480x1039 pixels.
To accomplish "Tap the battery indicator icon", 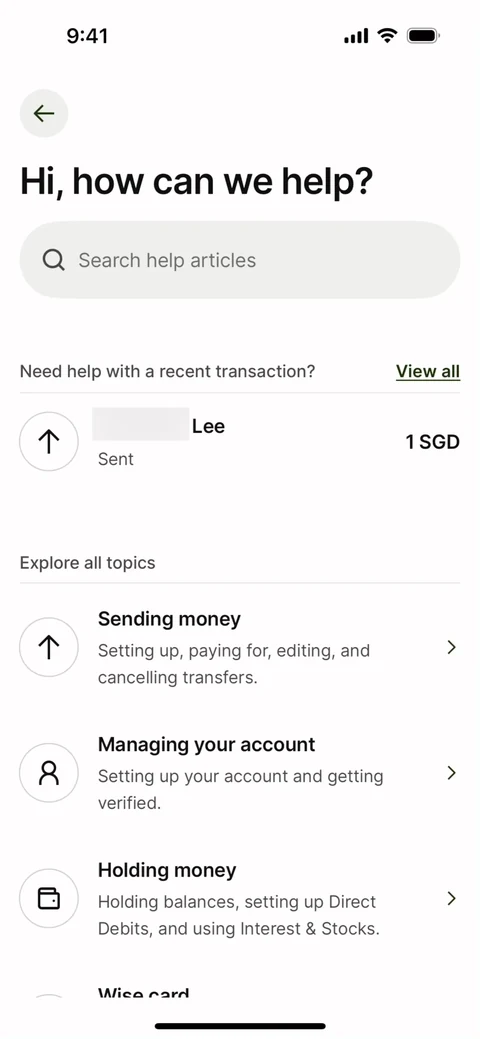I will (424, 36).
